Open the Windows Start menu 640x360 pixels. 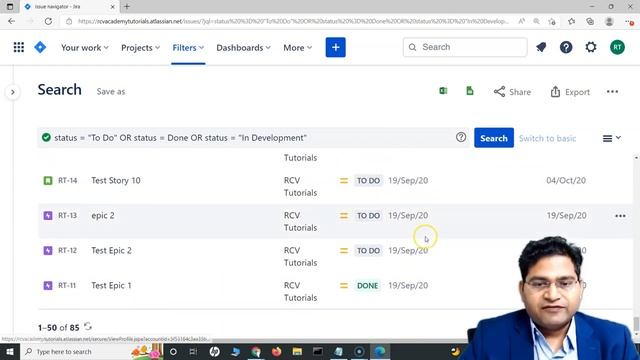coord(9,351)
